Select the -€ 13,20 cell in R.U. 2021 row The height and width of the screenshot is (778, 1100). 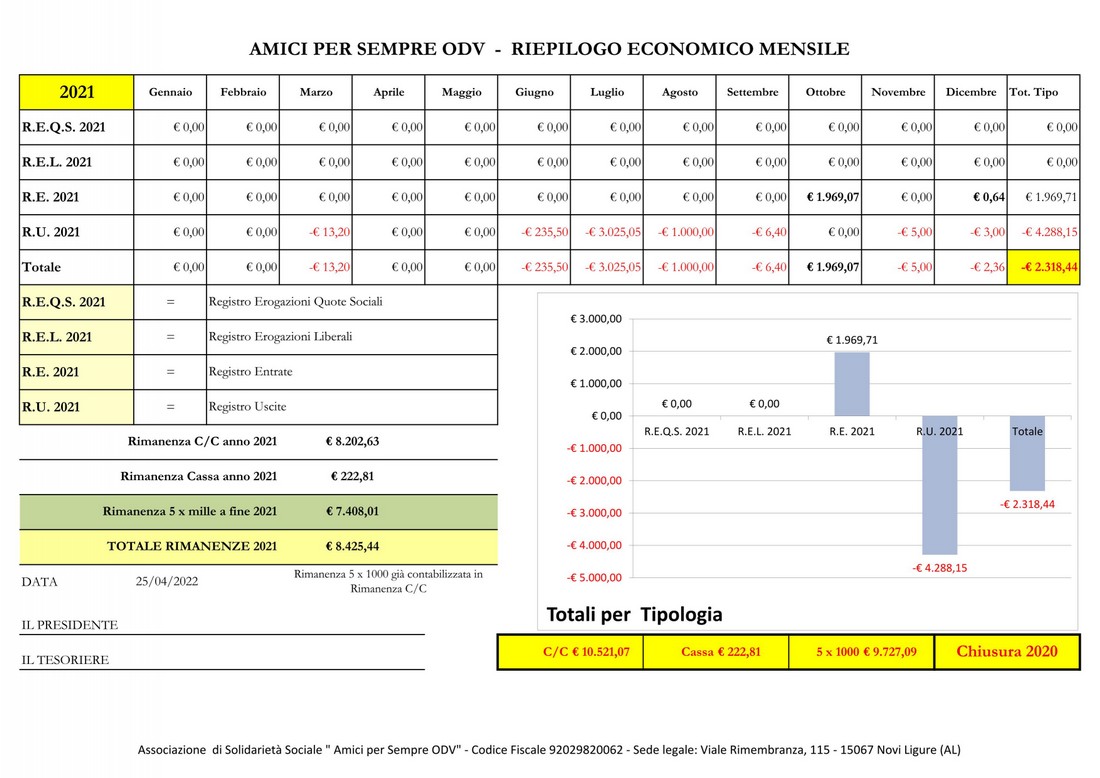pyautogui.click(x=316, y=232)
